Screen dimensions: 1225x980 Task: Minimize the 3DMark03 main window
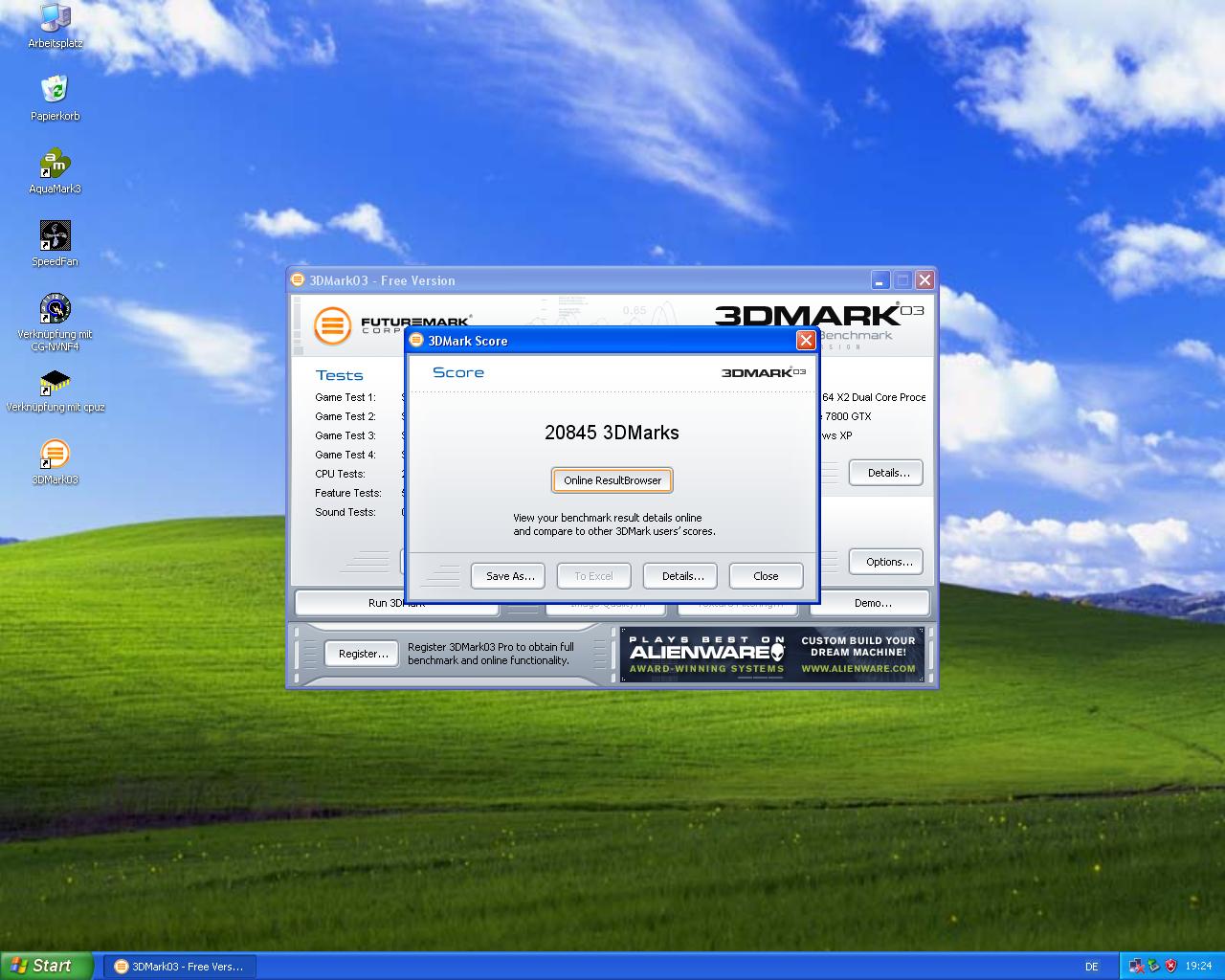(880, 280)
